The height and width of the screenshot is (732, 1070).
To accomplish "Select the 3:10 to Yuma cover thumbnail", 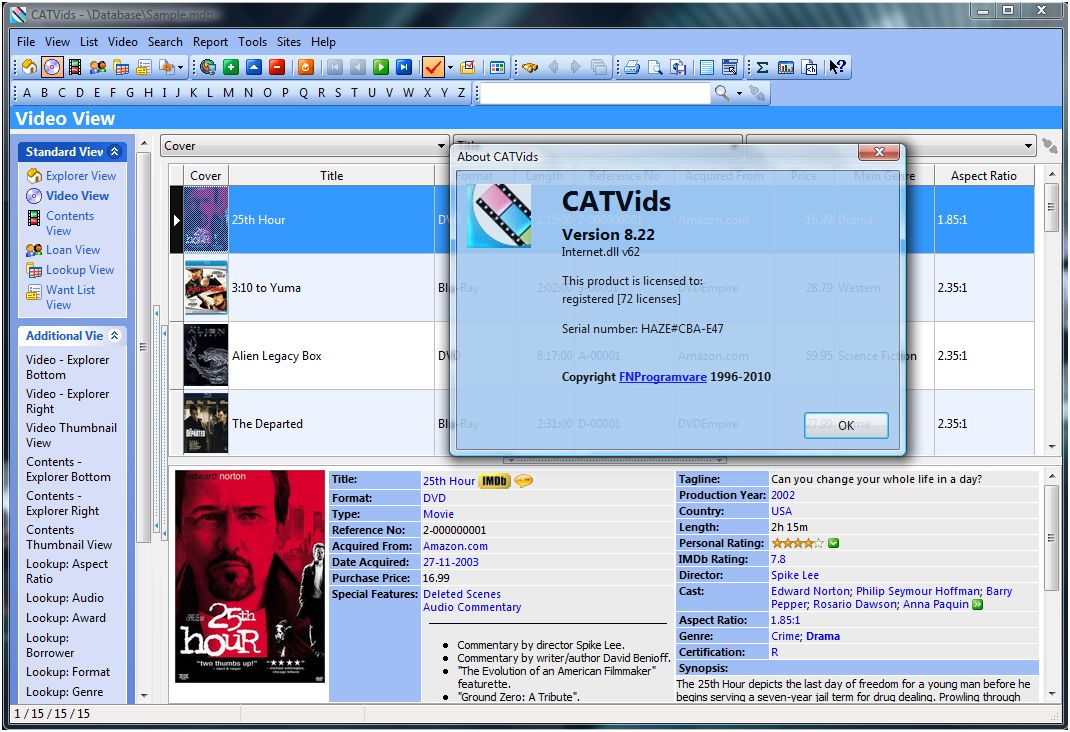I will click(x=206, y=287).
